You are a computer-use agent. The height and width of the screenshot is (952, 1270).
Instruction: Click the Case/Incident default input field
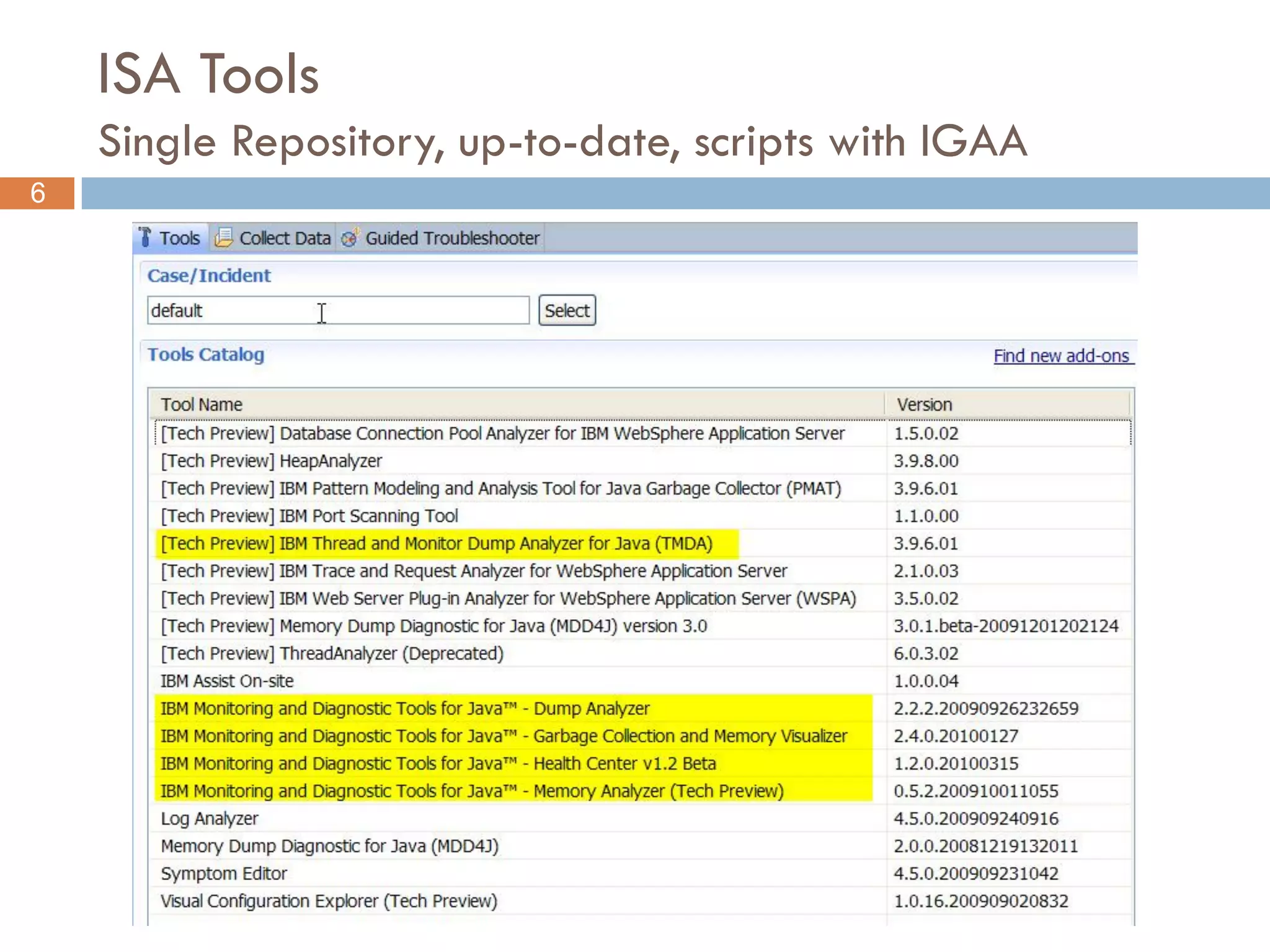(x=338, y=310)
